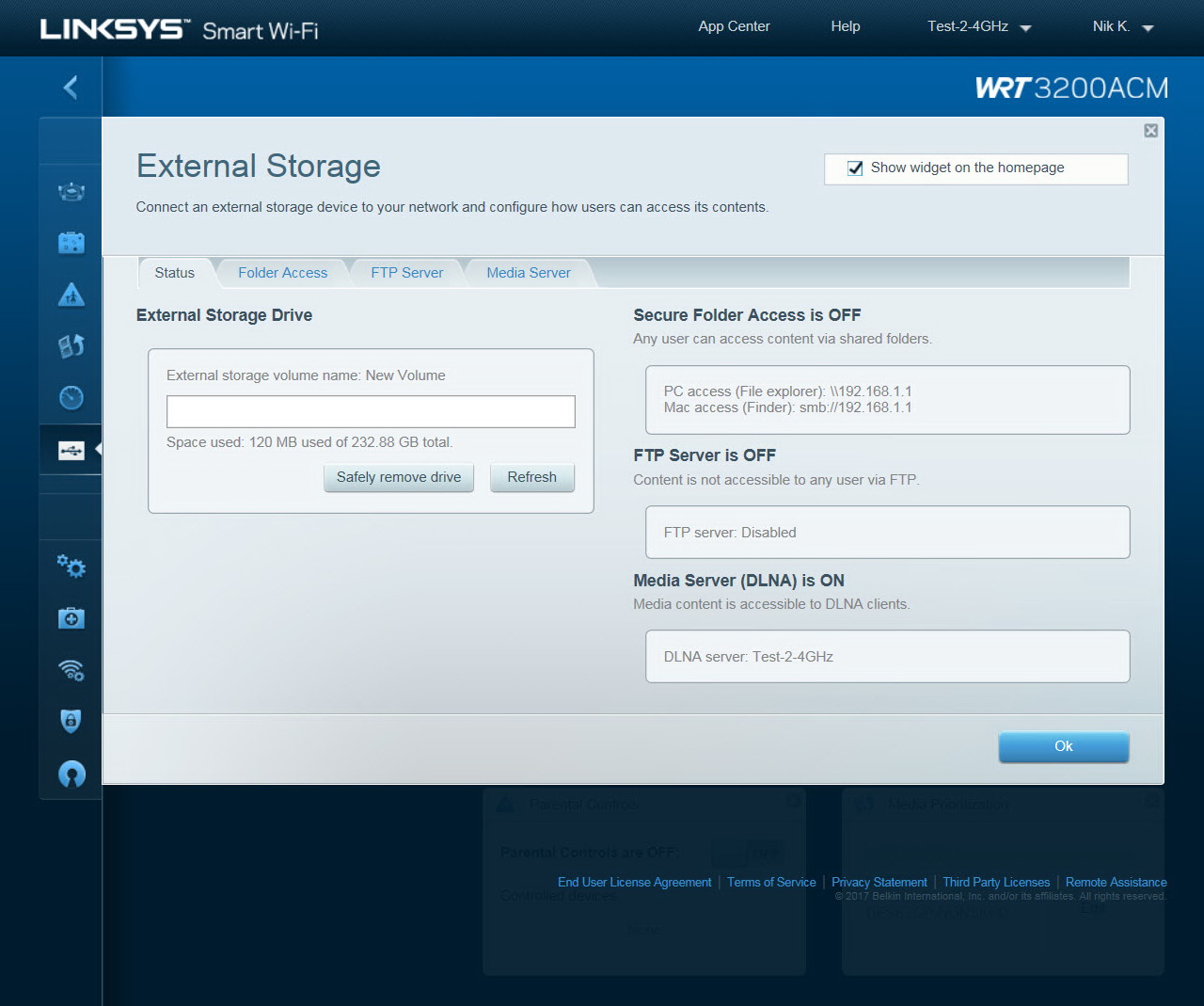This screenshot has width=1204, height=1006.
Task: Open App Center in top menu
Action: click(x=734, y=26)
